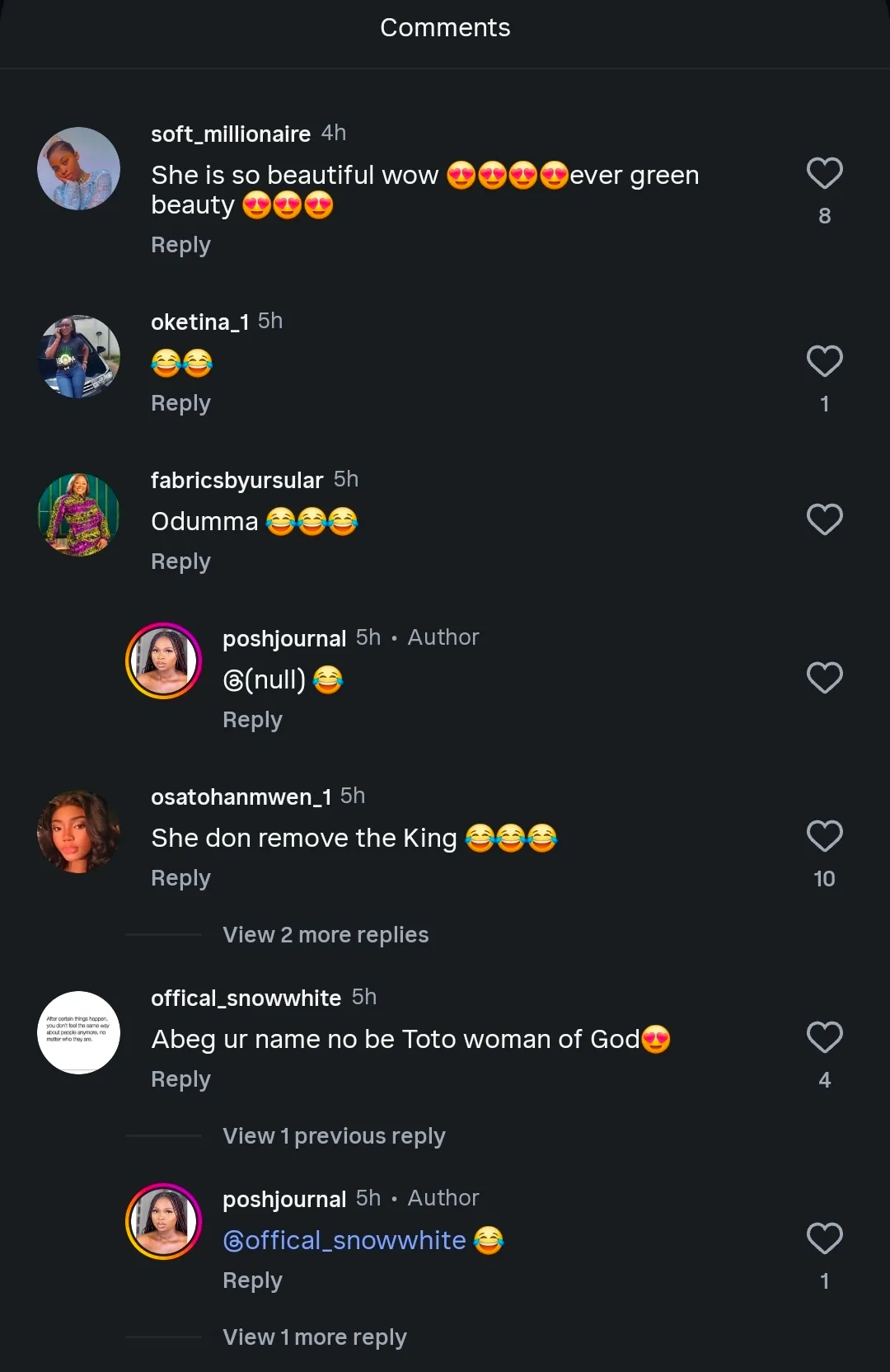890x1372 pixels.
Task: Reply to osatohanmwen_1's comment
Action: pos(180,879)
